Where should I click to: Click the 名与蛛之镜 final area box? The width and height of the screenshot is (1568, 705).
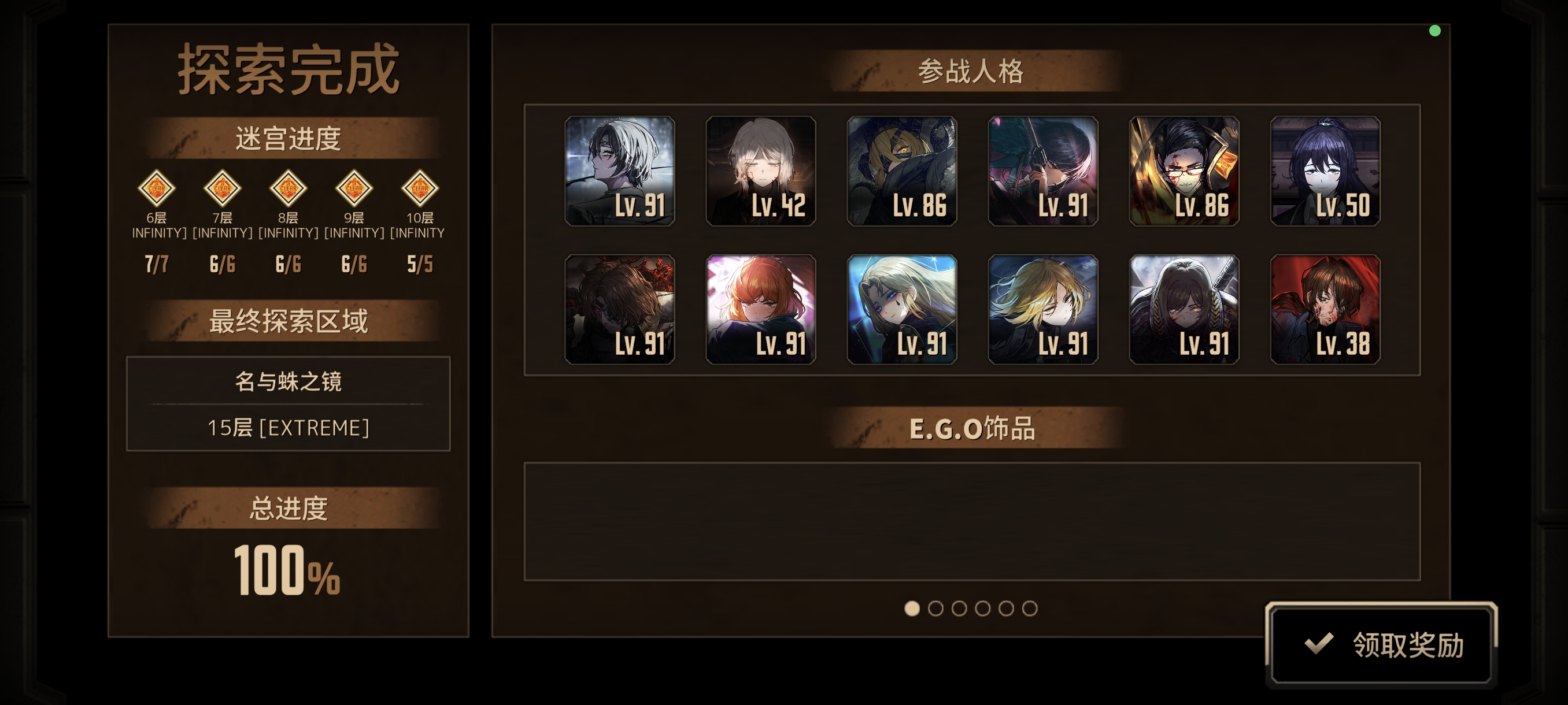288,403
